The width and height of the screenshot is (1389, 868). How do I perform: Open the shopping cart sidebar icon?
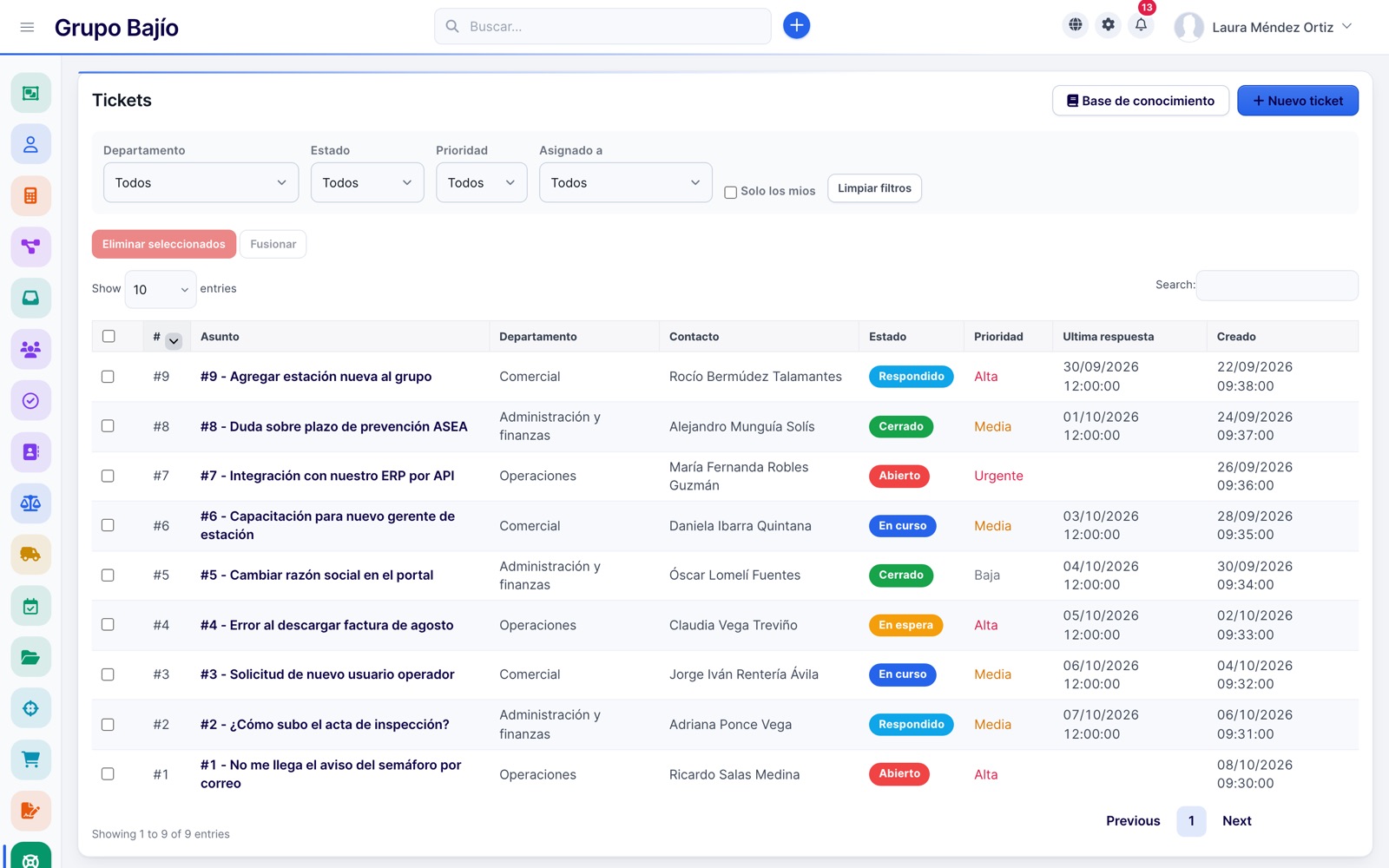[x=30, y=759]
